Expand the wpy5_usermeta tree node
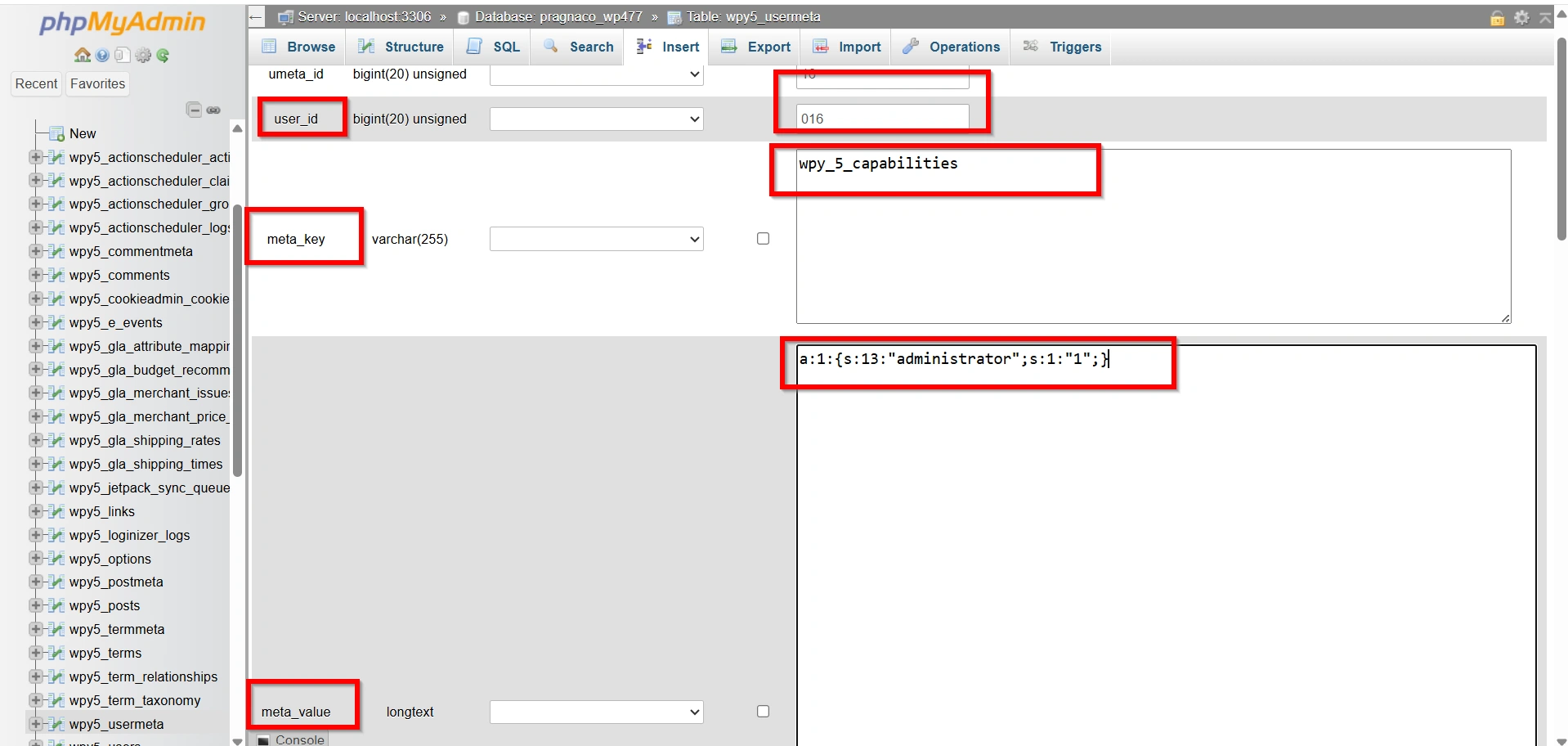 [x=36, y=724]
